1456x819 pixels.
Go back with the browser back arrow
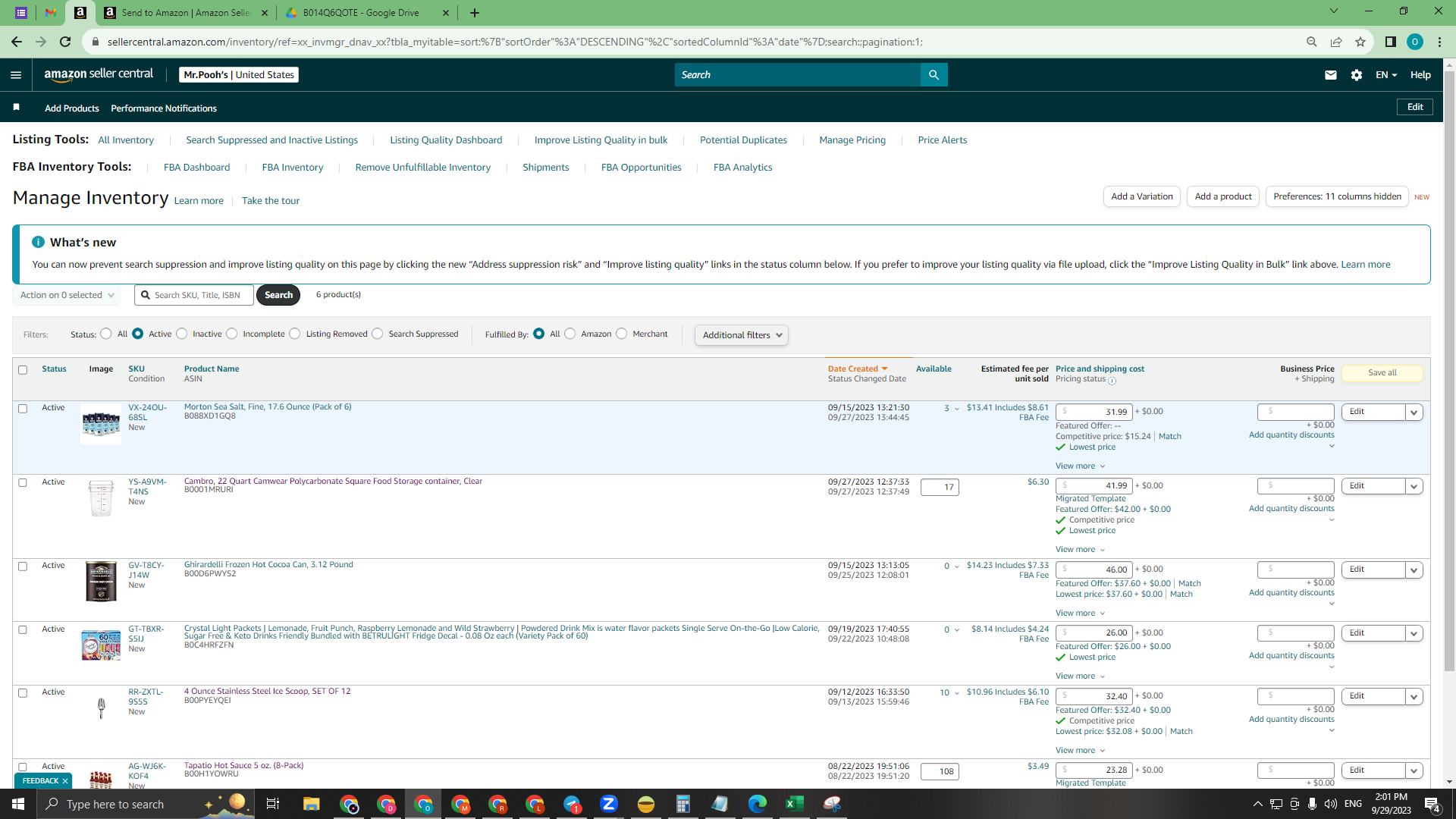[x=17, y=42]
